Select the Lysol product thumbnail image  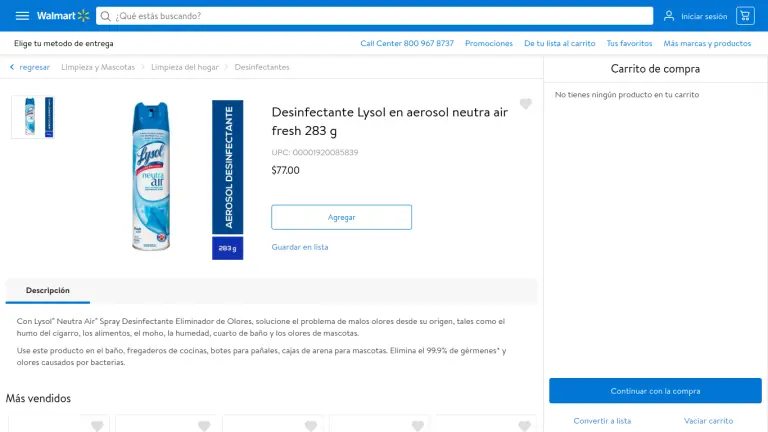click(x=33, y=117)
